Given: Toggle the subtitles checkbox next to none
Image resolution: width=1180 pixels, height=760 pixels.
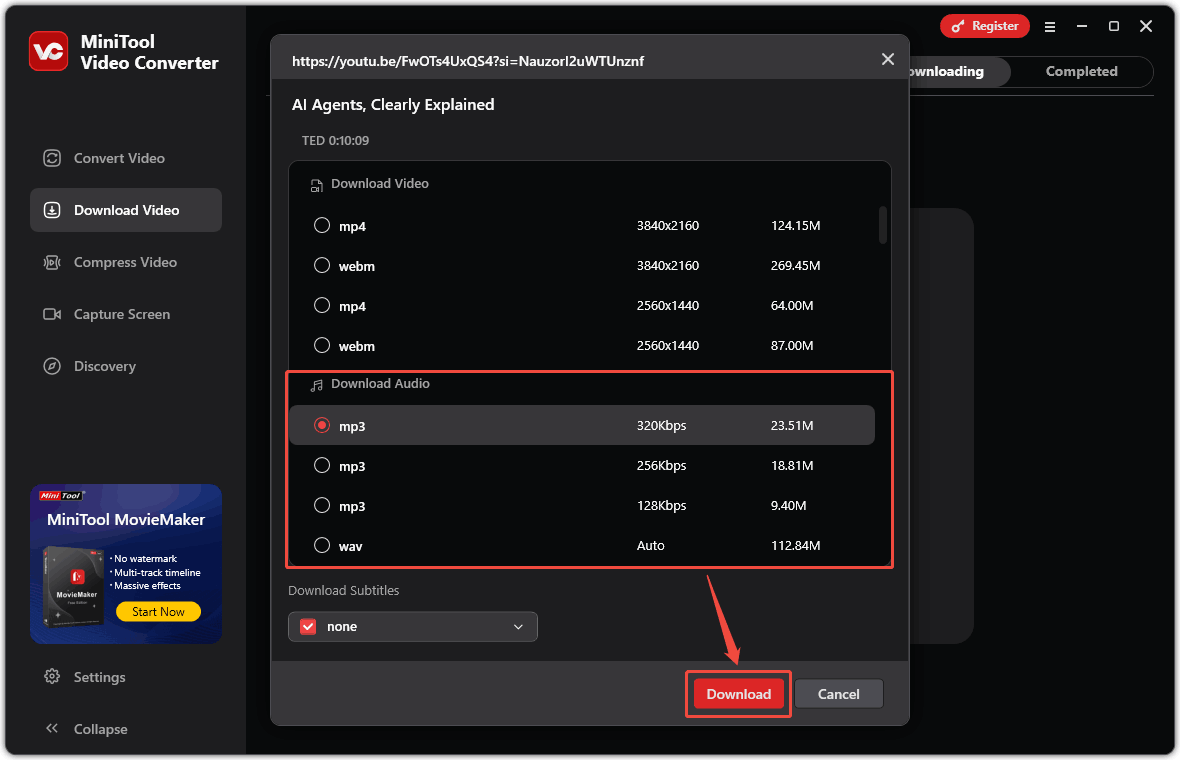Looking at the screenshot, I should (309, 627).
